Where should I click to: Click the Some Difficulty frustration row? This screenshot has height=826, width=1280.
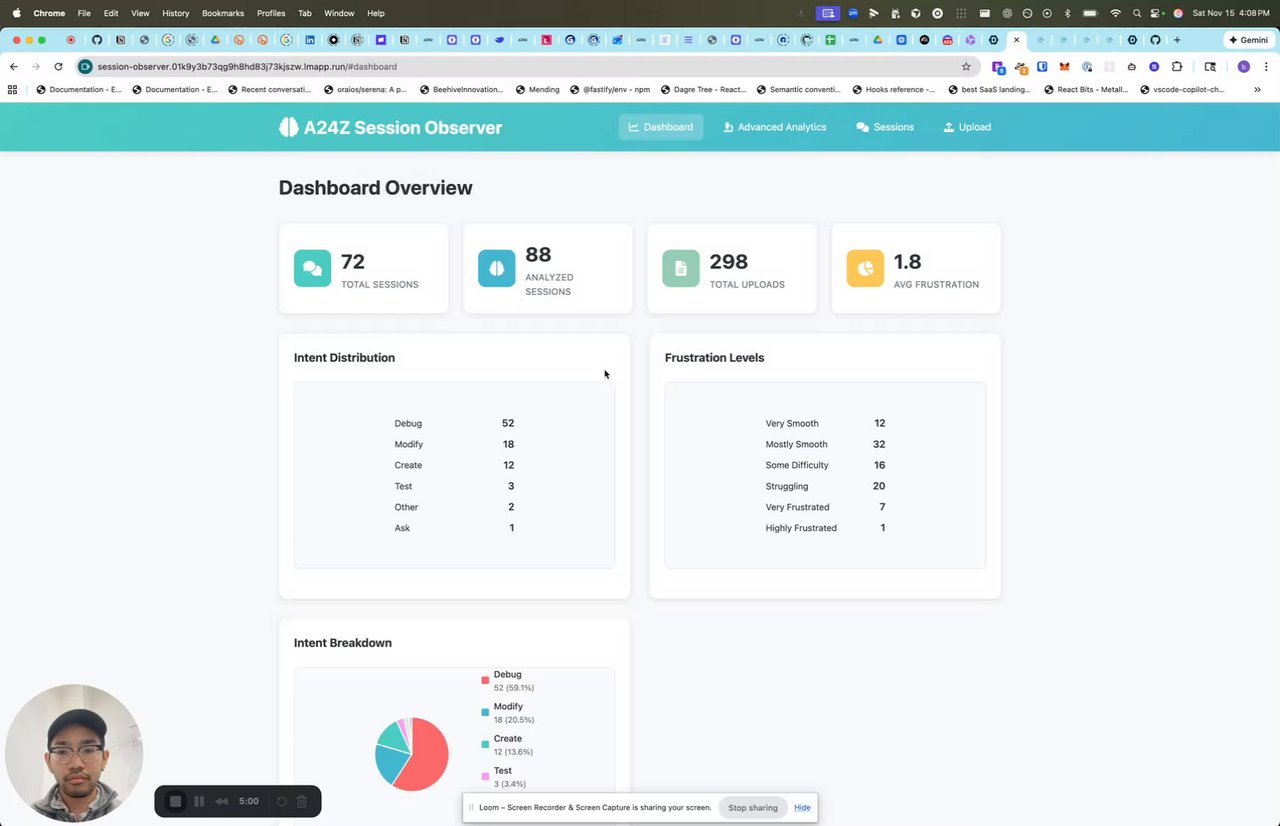tap(825, 465)
